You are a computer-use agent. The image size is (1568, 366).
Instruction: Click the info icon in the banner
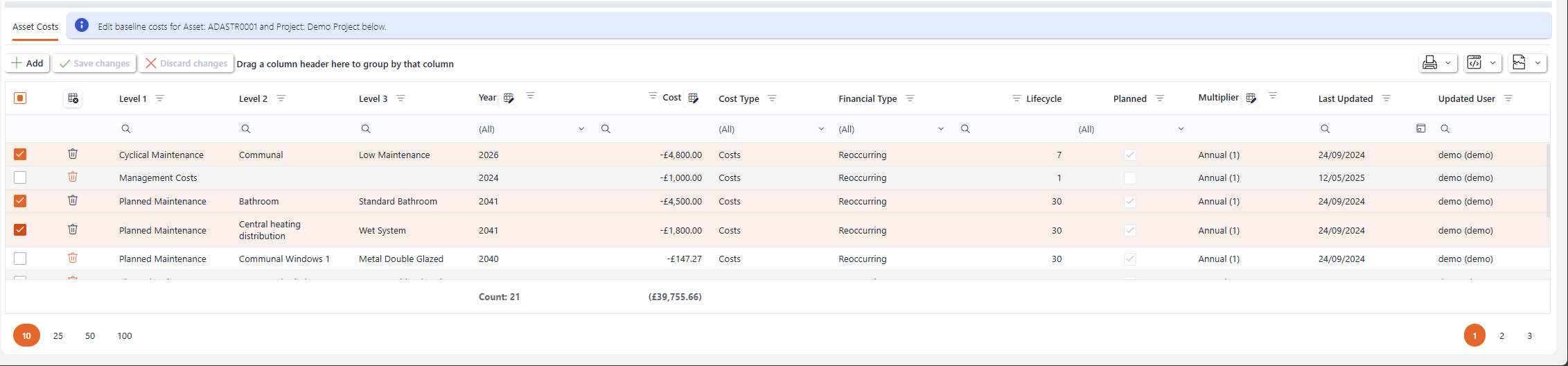(x=82, y=26)
